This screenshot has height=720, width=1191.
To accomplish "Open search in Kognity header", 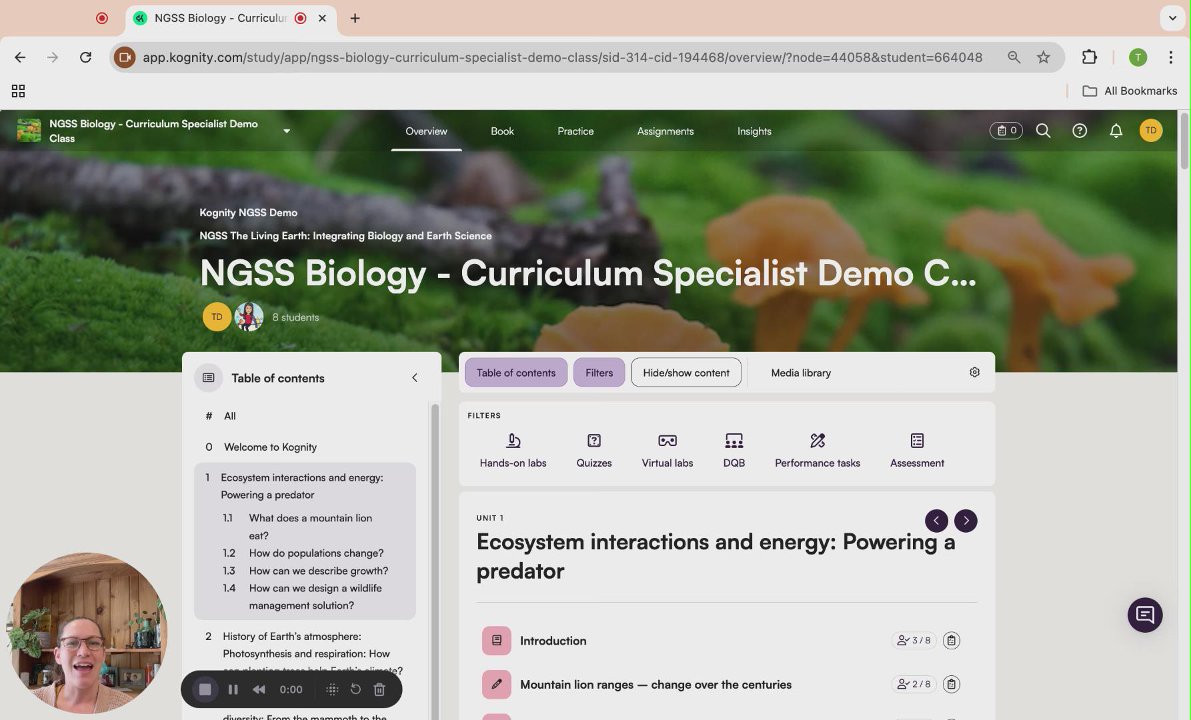I will [1044, 131].
